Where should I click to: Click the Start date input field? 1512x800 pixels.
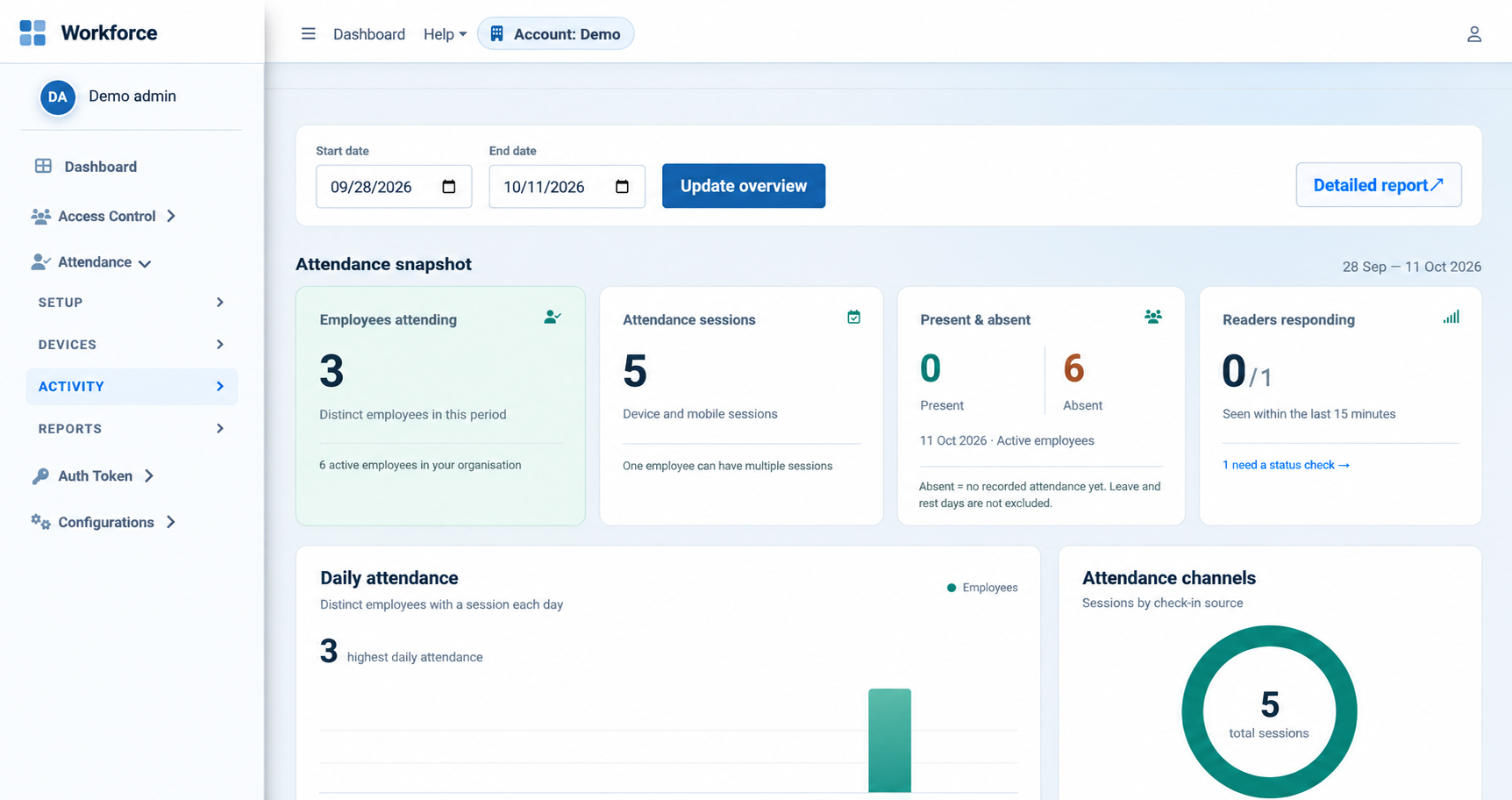394,187
